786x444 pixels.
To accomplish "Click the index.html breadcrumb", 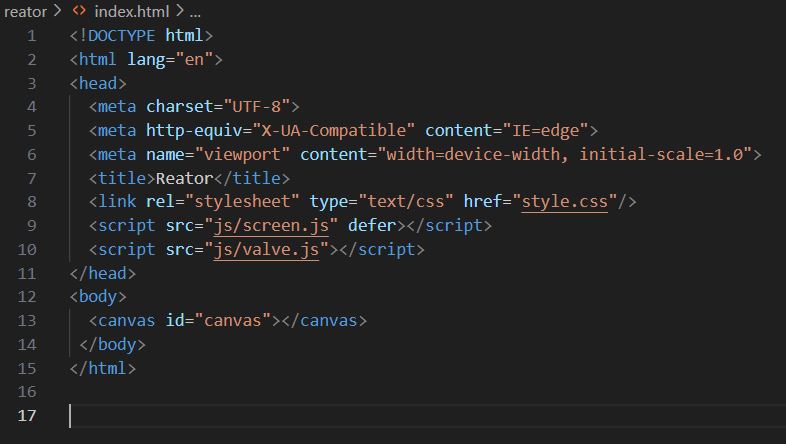I will [132, 11].
